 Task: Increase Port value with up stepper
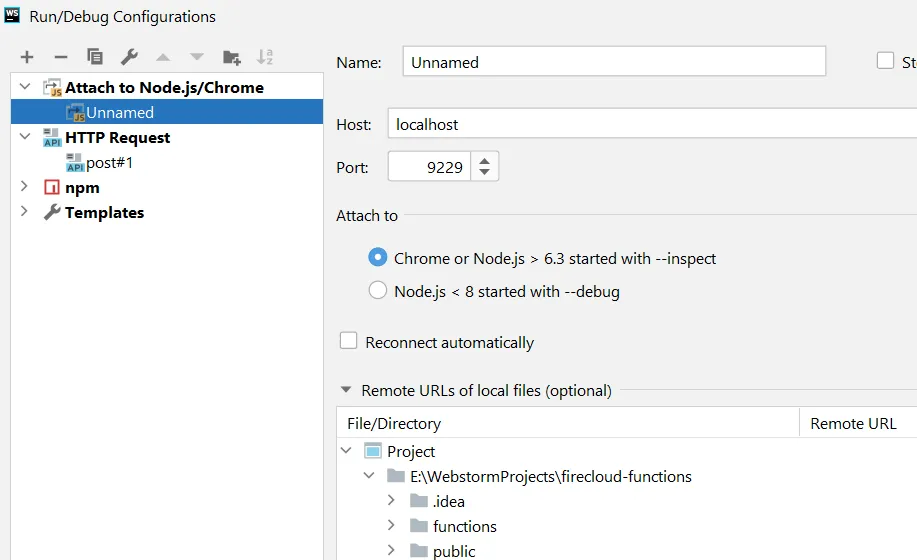click(485, 160)
